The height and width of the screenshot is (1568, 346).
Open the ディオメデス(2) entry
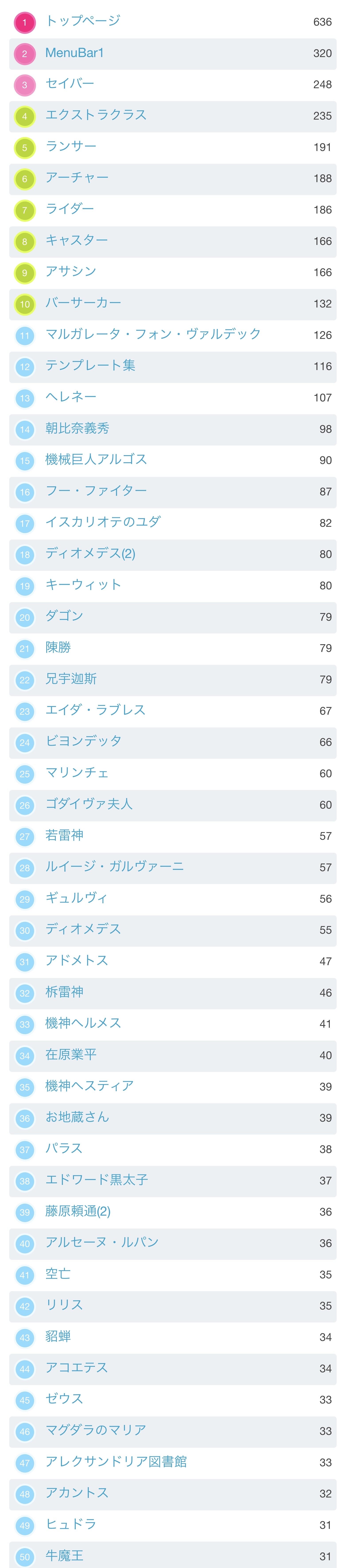tap(90, 553)
